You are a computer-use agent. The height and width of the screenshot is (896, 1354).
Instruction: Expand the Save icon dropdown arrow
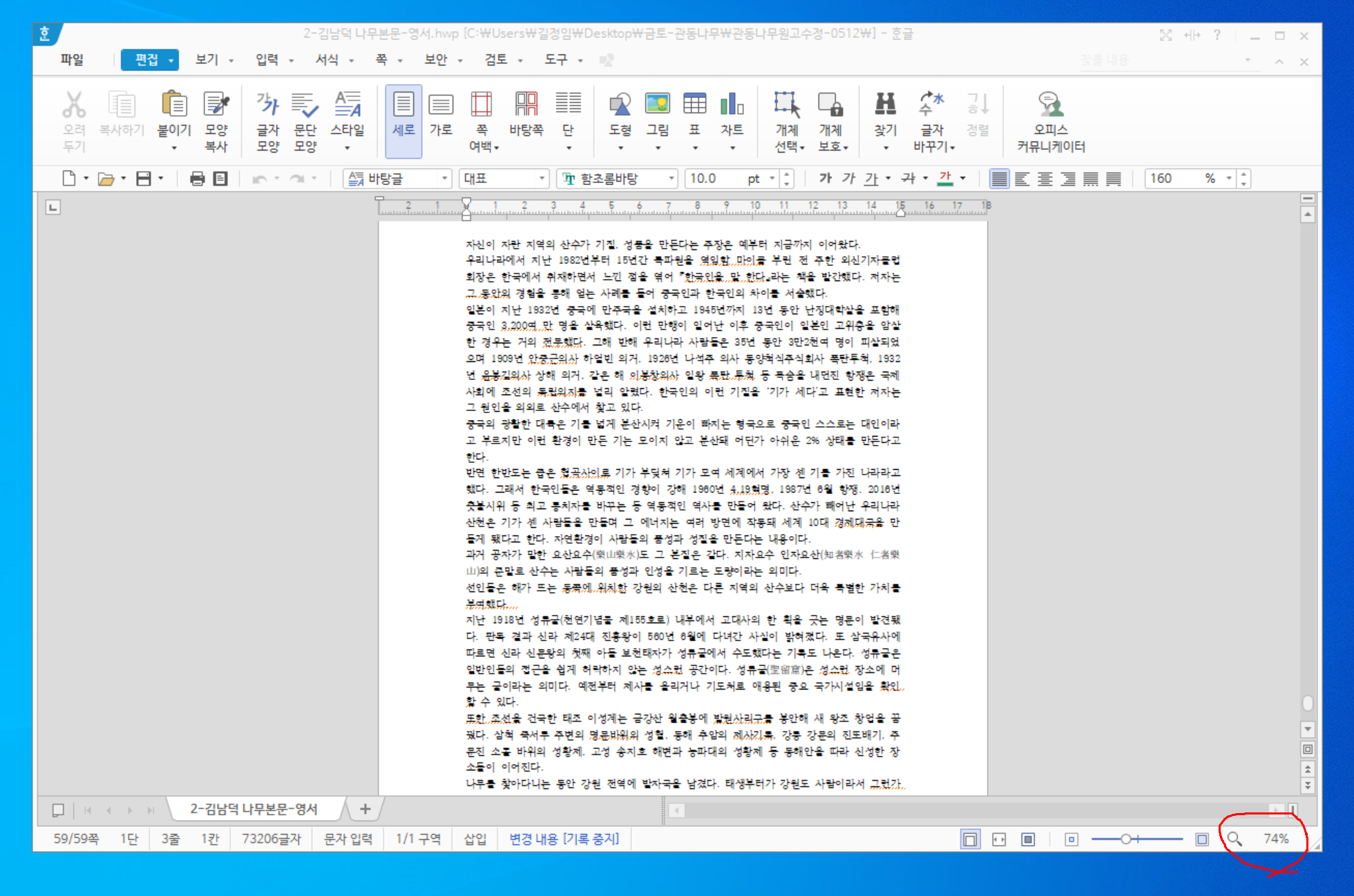[161, 178]
